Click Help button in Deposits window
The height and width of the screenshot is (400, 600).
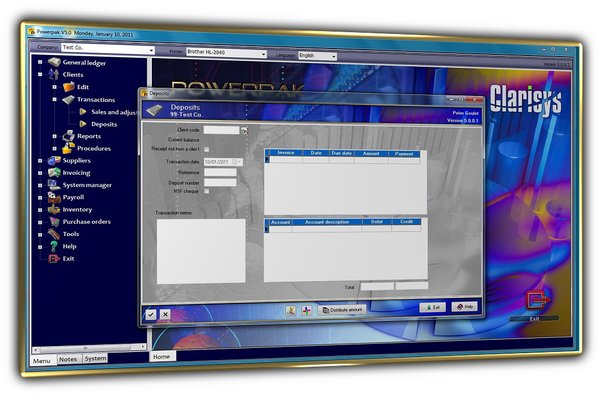[x=465, y=307]
